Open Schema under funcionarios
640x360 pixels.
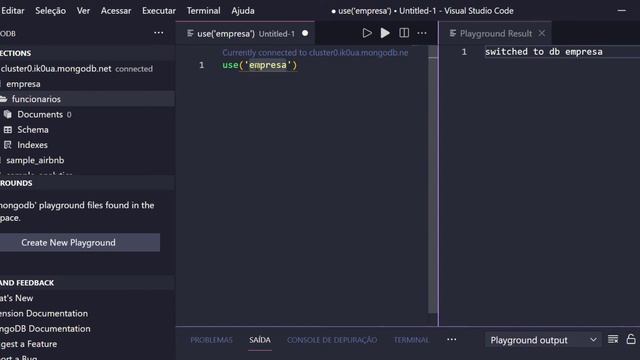[87, 129]
